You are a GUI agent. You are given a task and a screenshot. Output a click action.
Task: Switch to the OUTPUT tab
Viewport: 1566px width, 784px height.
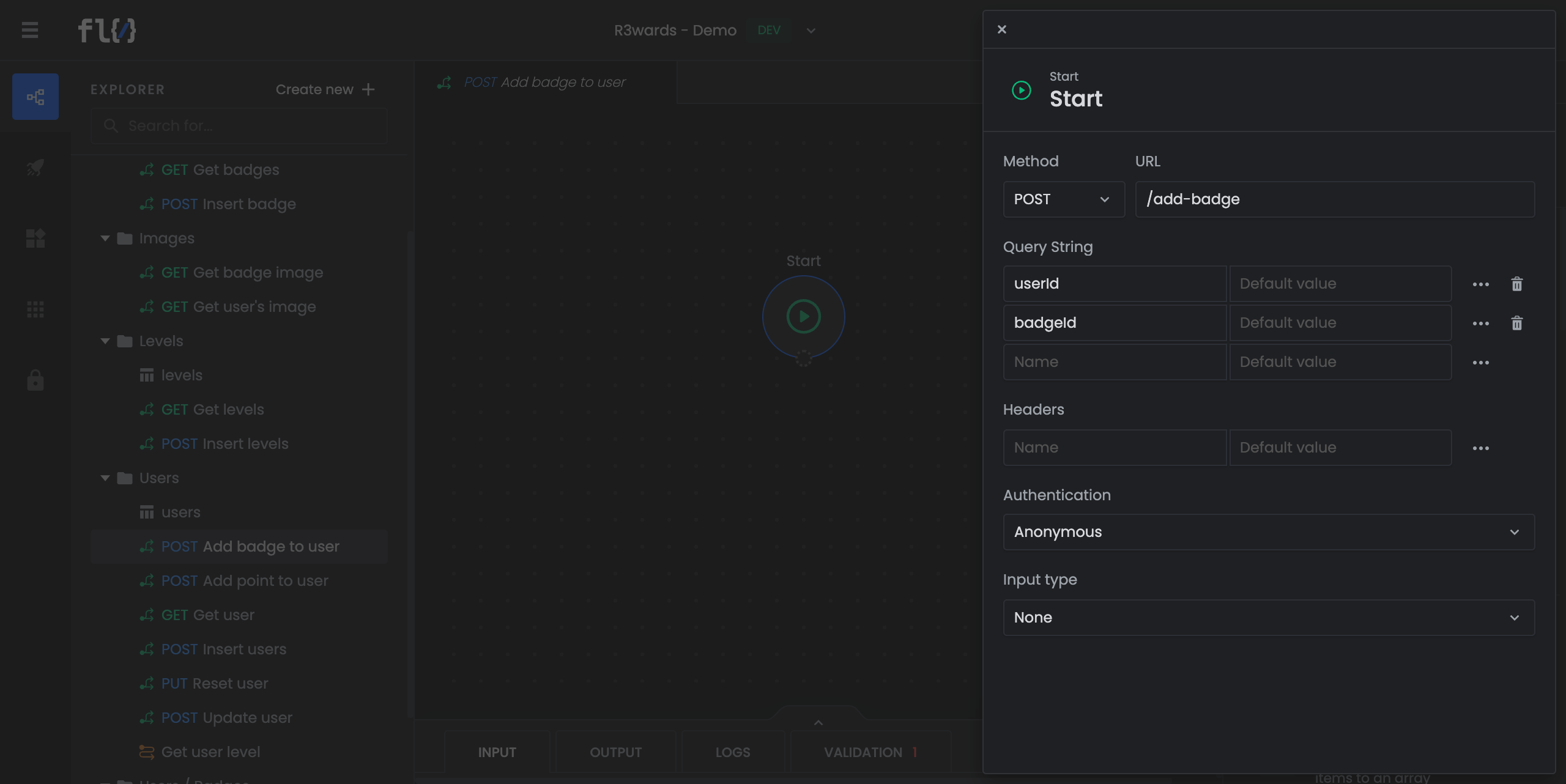pyautogui.click(x=615, y=752)
